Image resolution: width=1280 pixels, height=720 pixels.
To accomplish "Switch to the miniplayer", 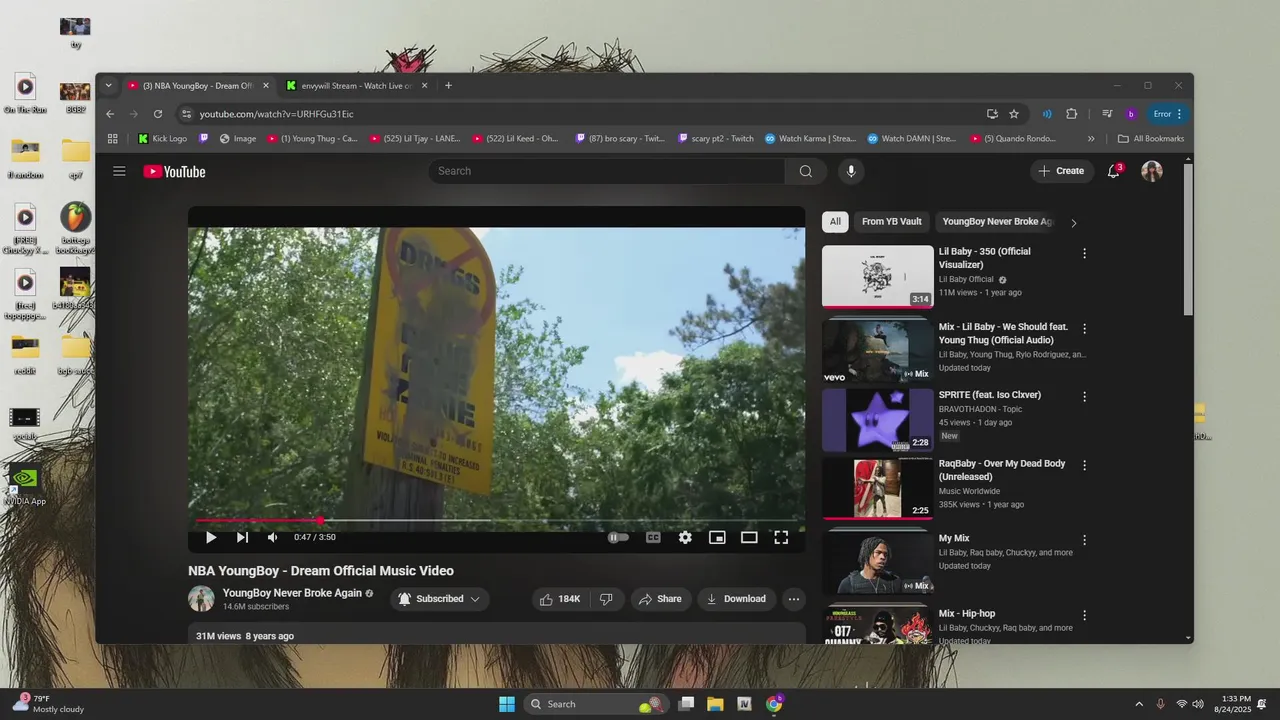I will click(x=717, y=537).
